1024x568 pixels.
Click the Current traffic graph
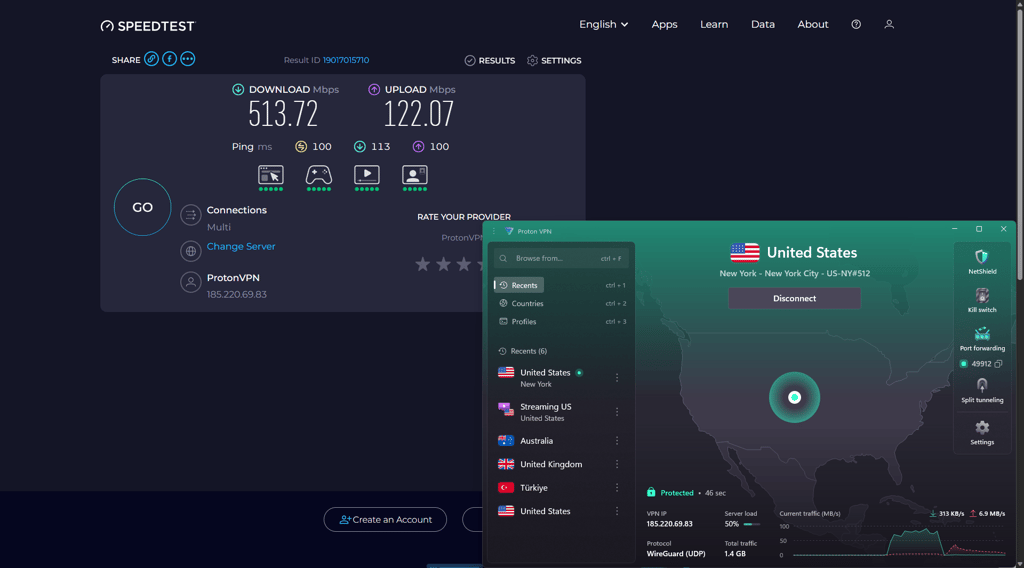[893, 541]
